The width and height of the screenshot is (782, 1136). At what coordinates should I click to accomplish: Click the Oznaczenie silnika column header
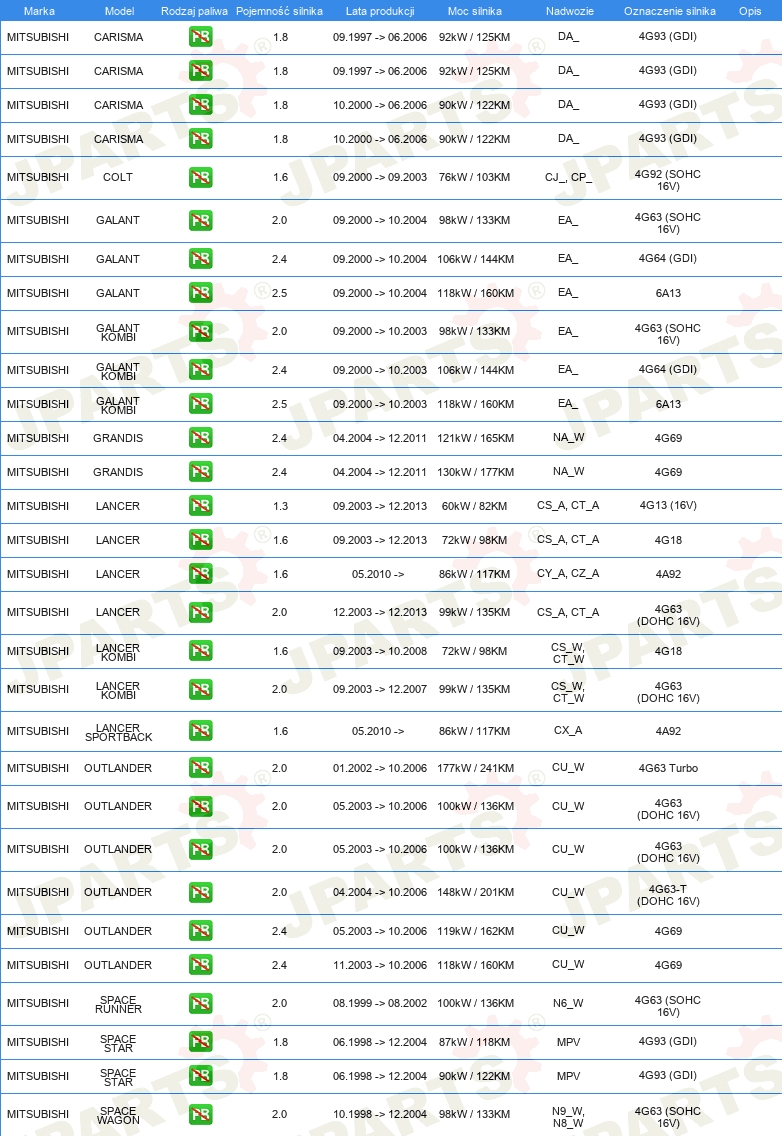(670, 11)
